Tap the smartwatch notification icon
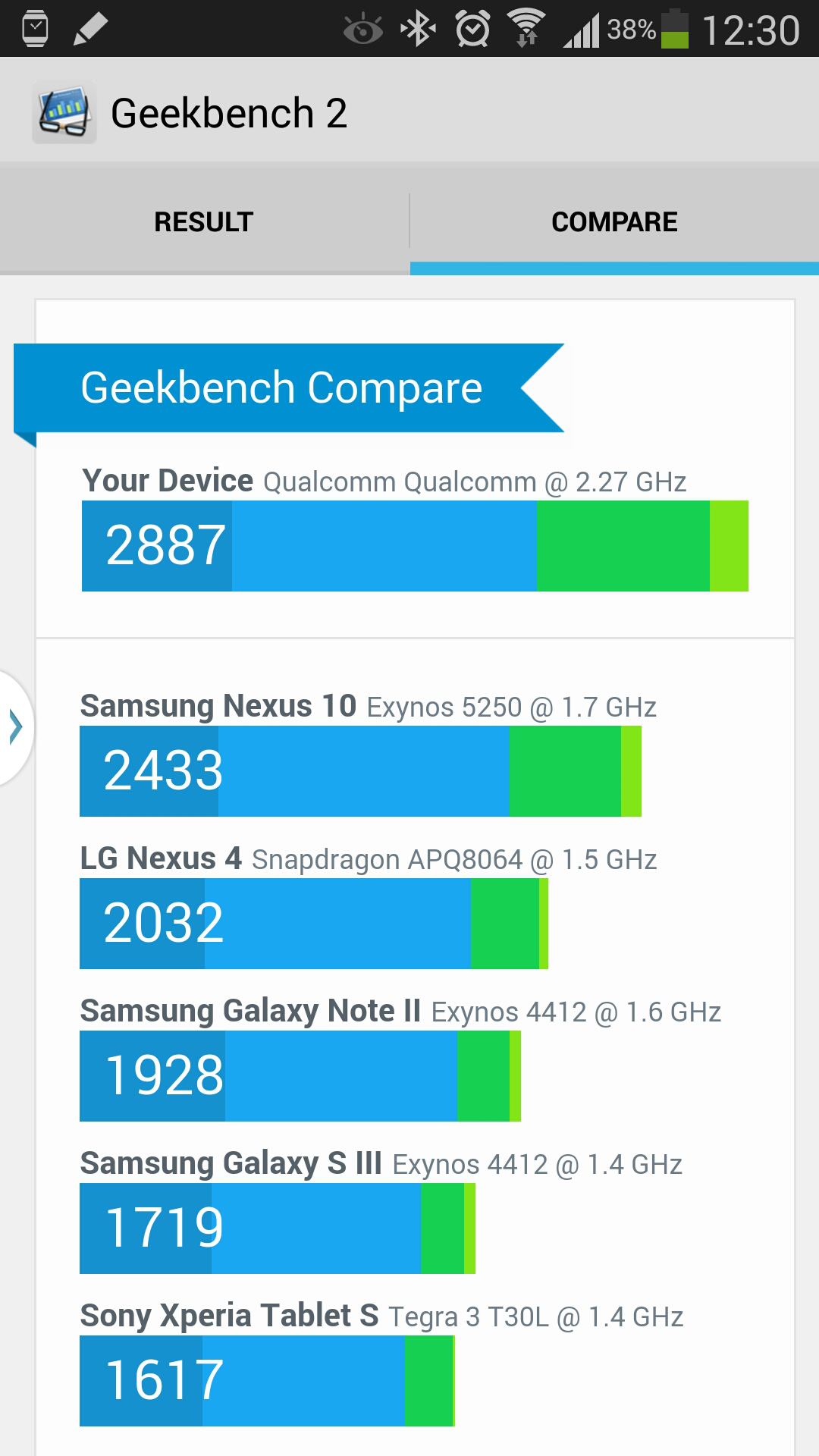Screen dimensions: 819x1456 pos(35,29)
